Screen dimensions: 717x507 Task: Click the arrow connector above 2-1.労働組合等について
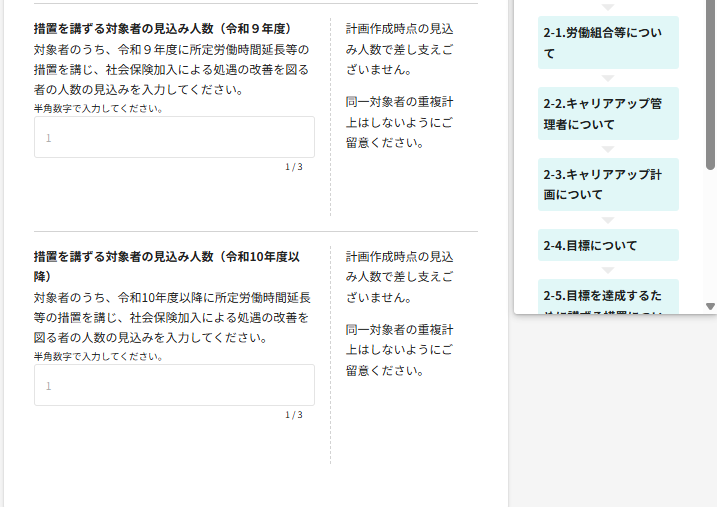click(608, 7)
